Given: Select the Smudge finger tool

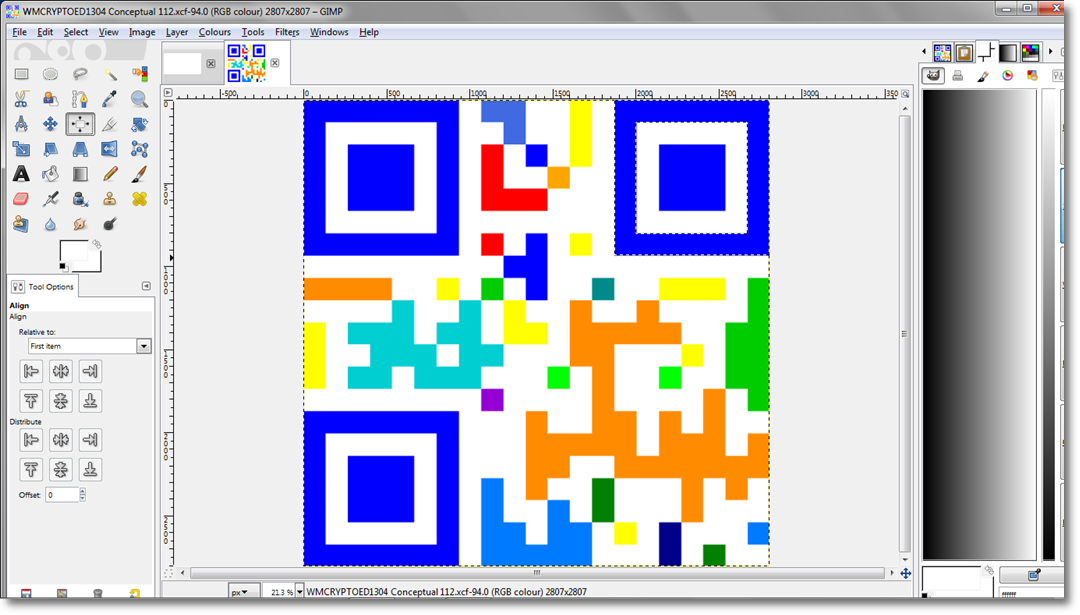Looking at the screenshot, I should (80, 224).
